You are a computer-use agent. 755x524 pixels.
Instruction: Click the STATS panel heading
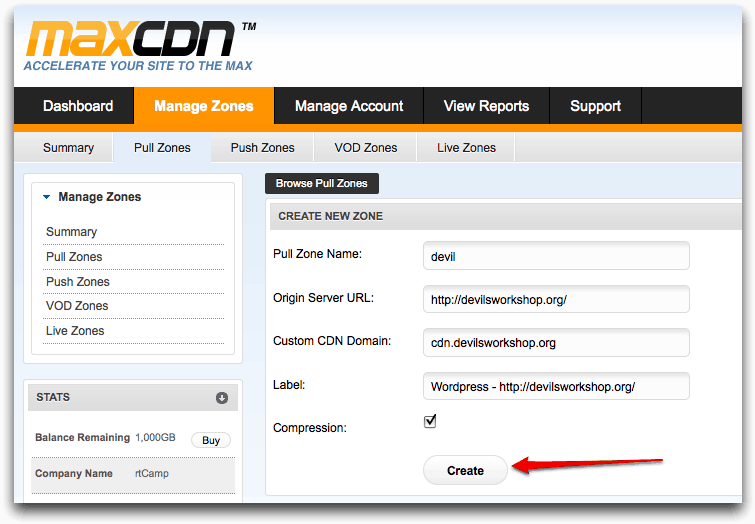tap(53, 397)
